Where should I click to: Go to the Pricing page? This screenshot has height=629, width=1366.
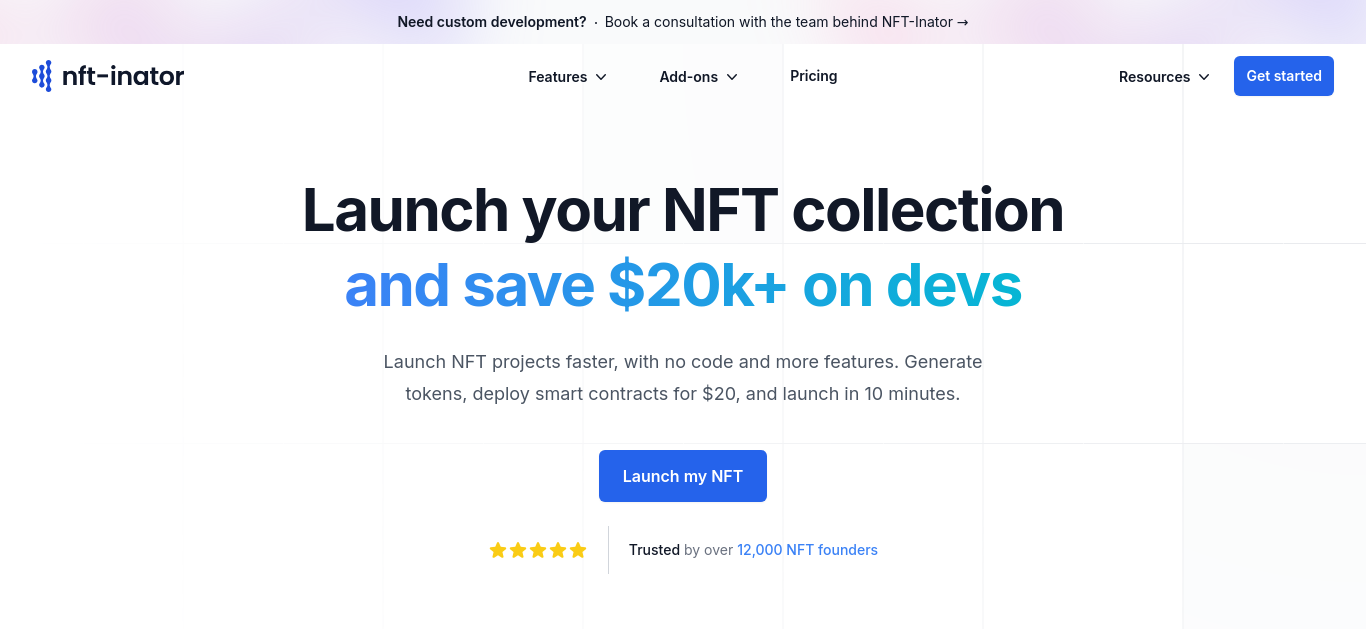pyautogui.click(x=814, y=76)
